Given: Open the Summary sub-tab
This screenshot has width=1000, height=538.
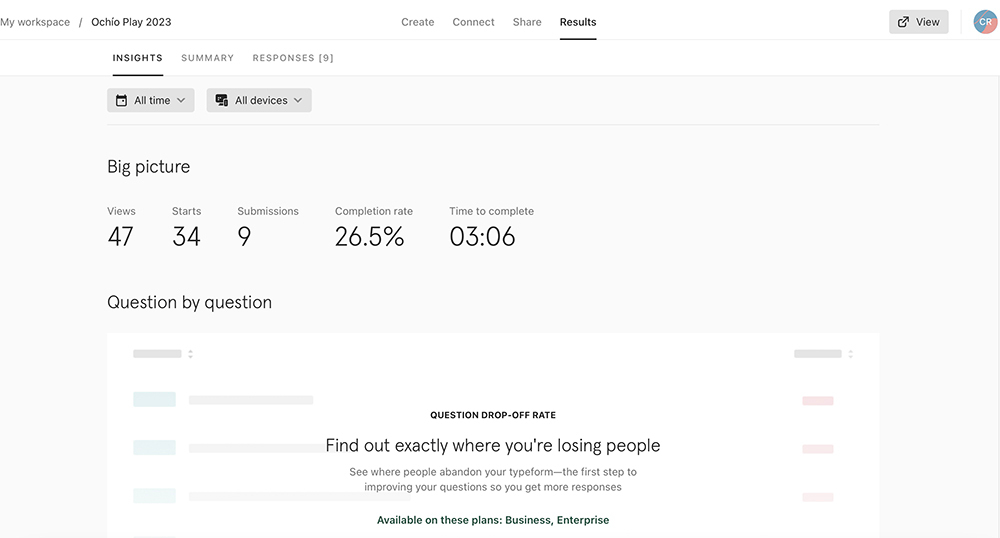Looking at the screenshot, I should [x=207, y=58].
